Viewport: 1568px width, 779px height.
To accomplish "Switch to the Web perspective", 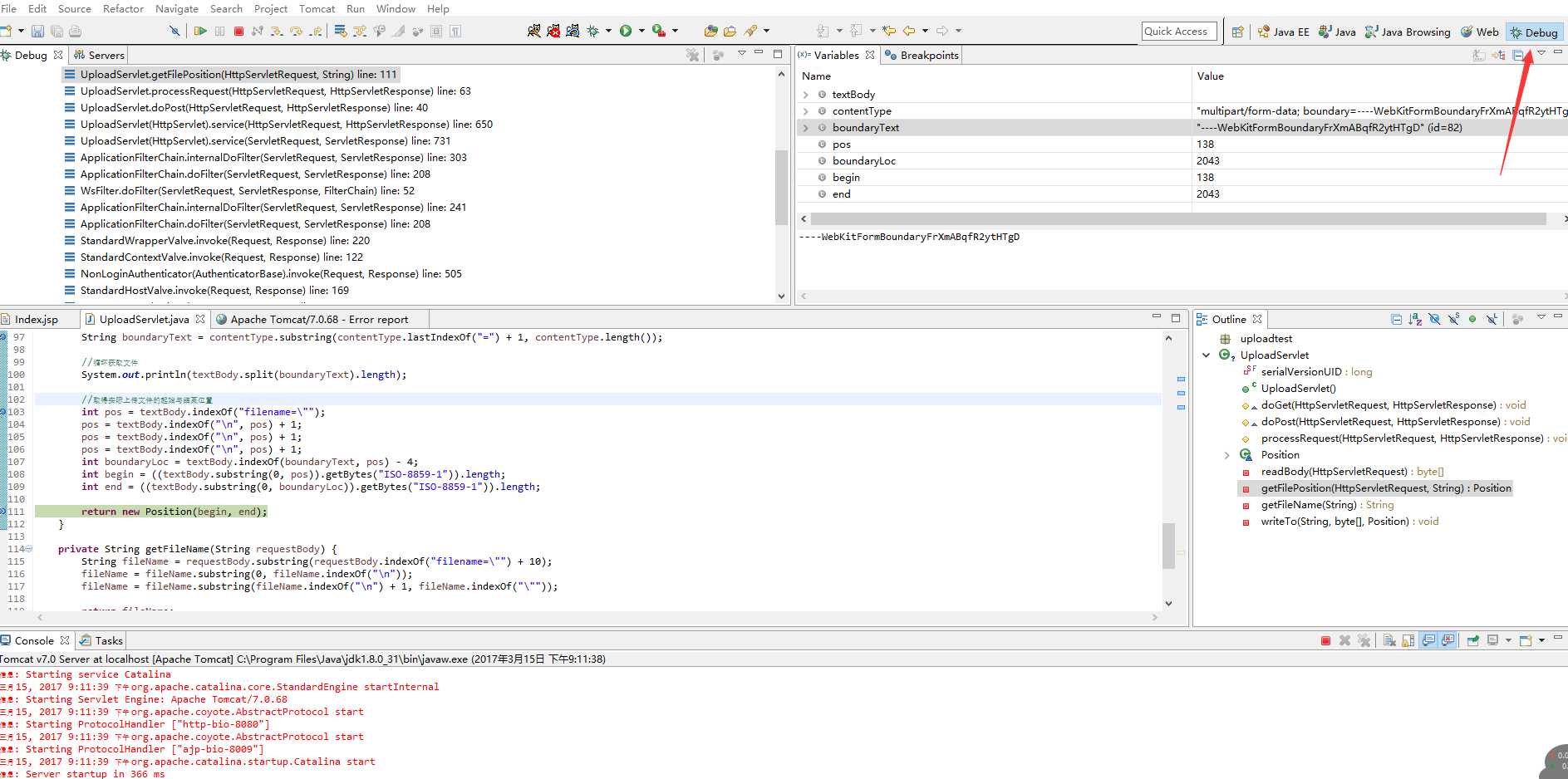I will (x=1480, y=32).
